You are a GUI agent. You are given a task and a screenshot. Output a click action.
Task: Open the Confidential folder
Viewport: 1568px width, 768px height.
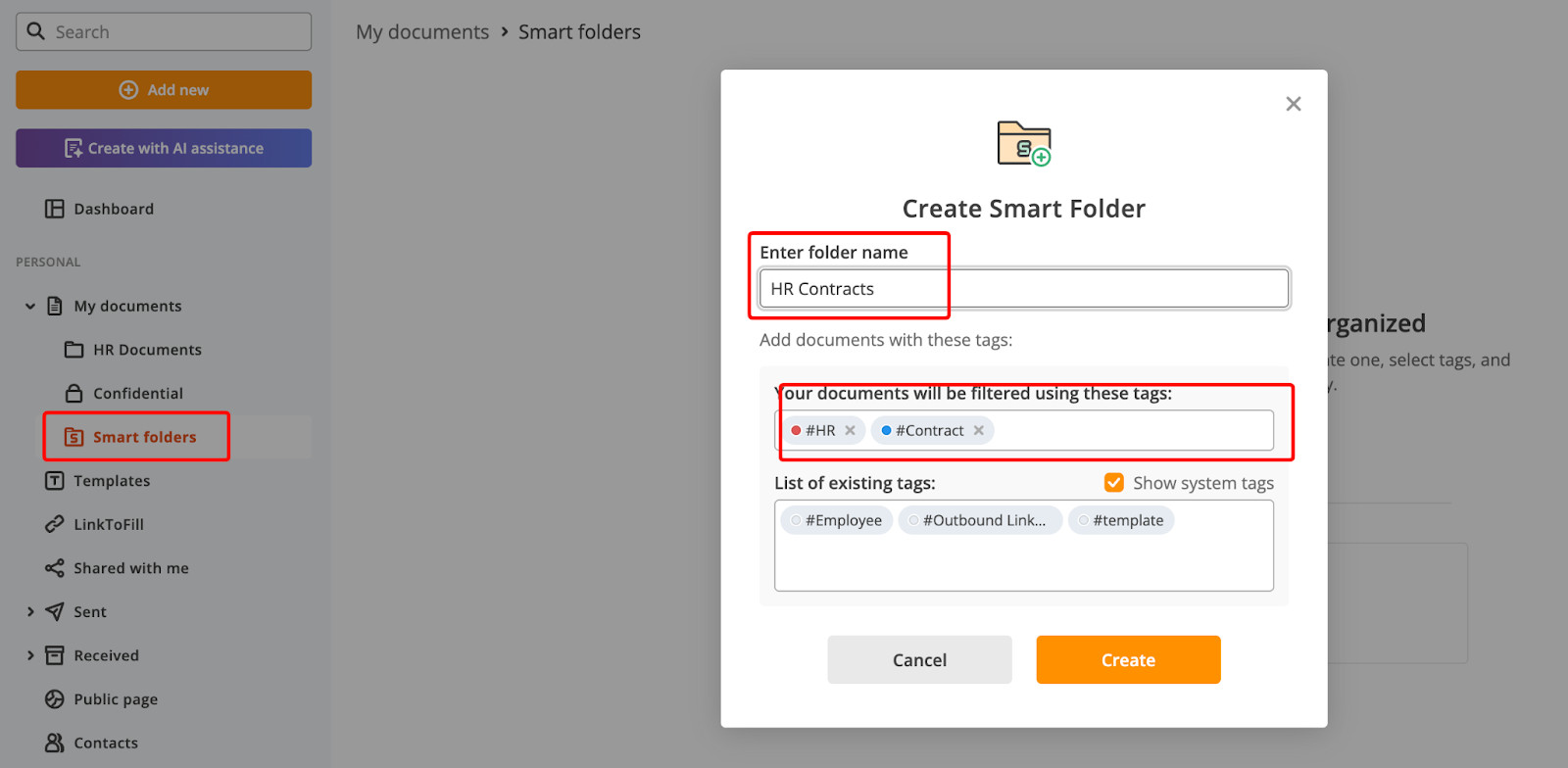click(138, 393)
